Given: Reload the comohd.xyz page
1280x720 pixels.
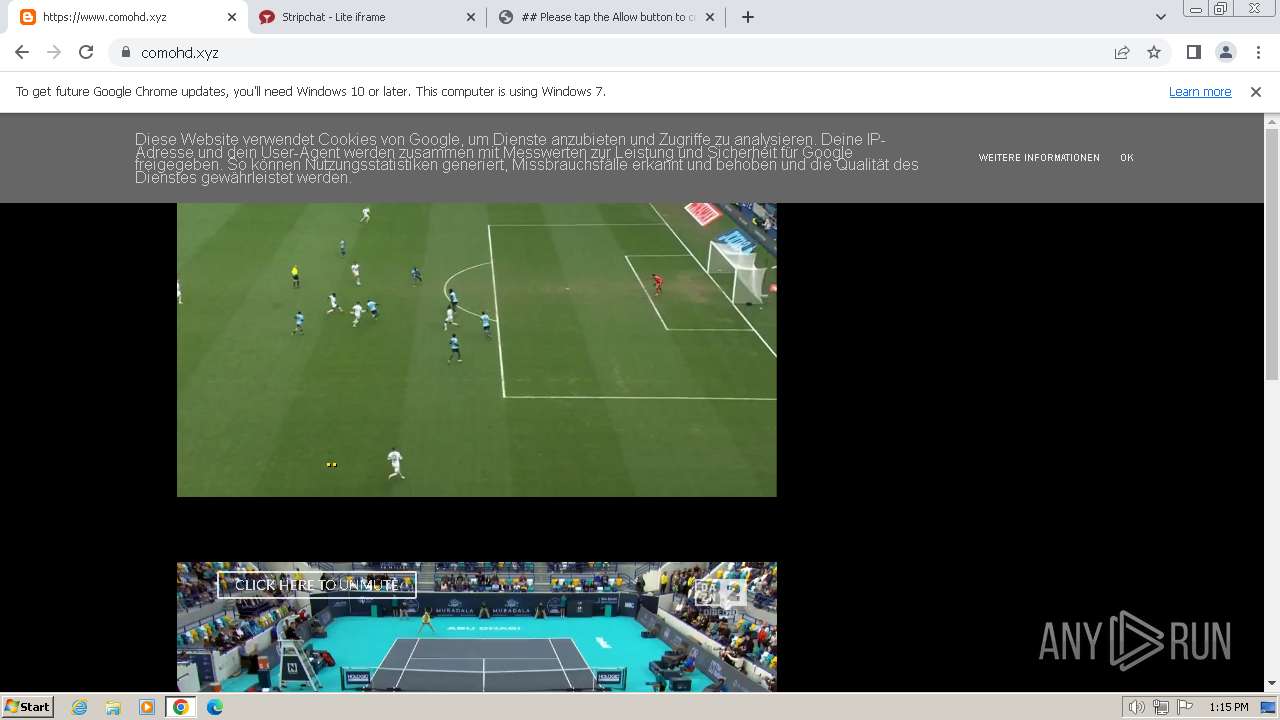Looking at the screenshot, I should tap(86, 52).
